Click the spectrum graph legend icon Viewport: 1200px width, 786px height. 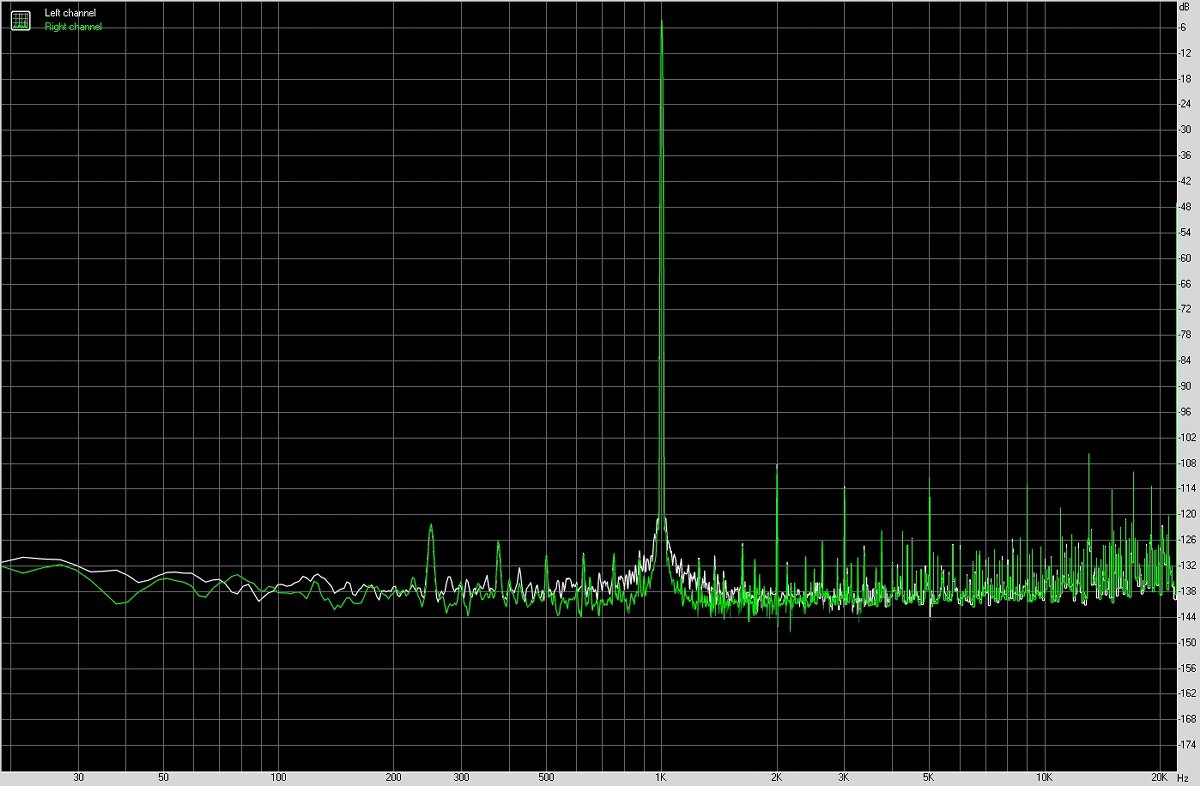(20, 19)
